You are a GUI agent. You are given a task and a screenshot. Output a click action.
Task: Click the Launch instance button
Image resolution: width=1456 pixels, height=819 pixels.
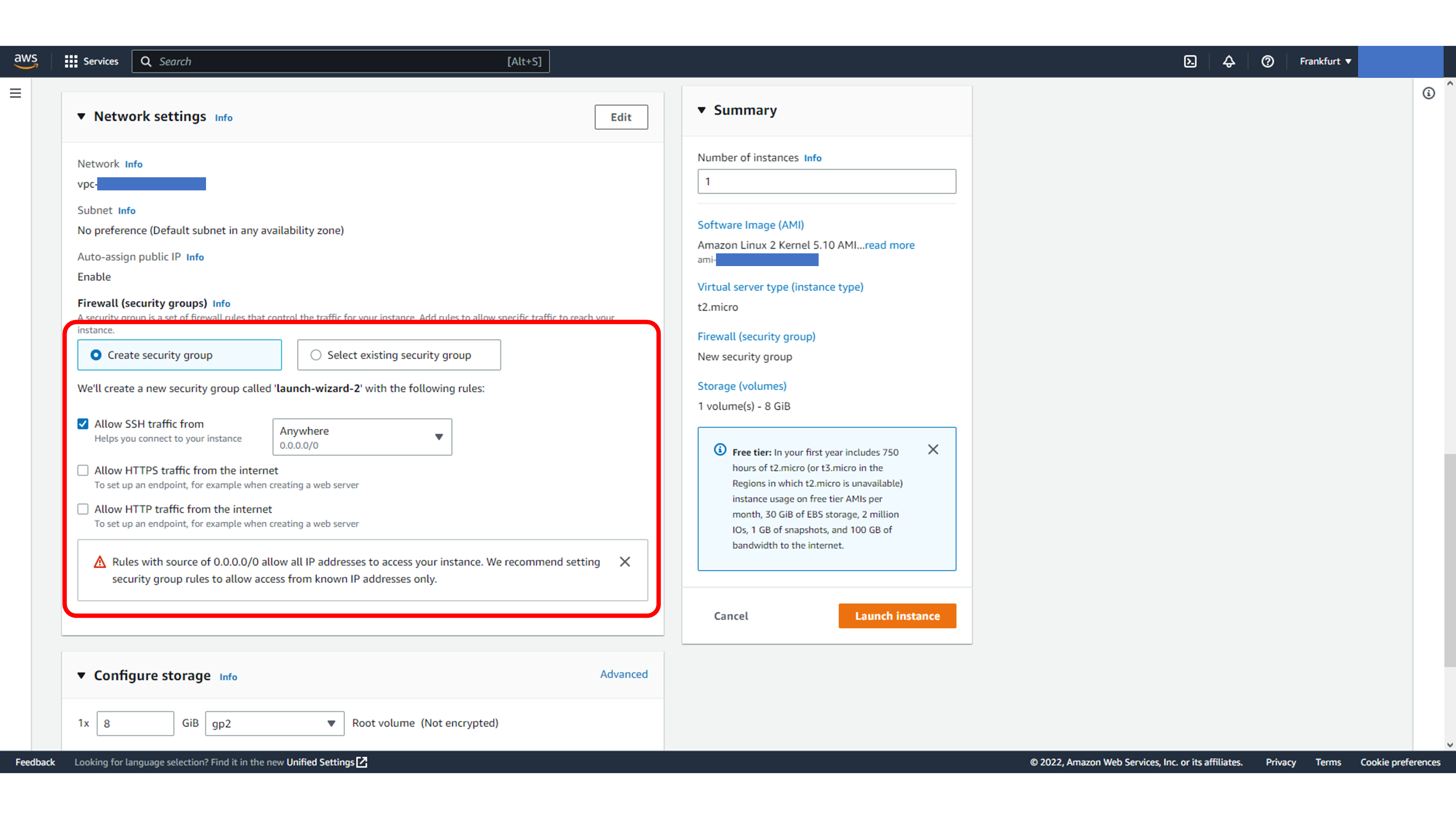(897, 616)
